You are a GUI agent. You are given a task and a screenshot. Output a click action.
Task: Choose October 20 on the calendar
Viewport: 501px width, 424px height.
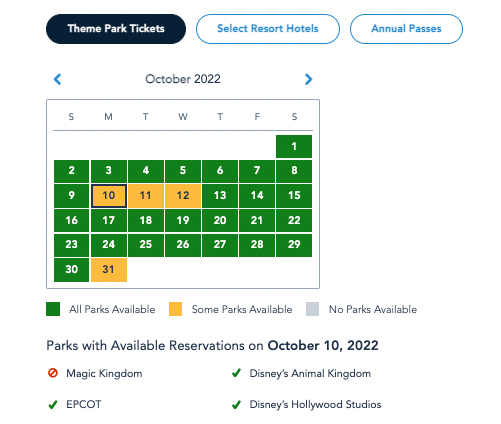pyautogui.click(x=220, y=220)
